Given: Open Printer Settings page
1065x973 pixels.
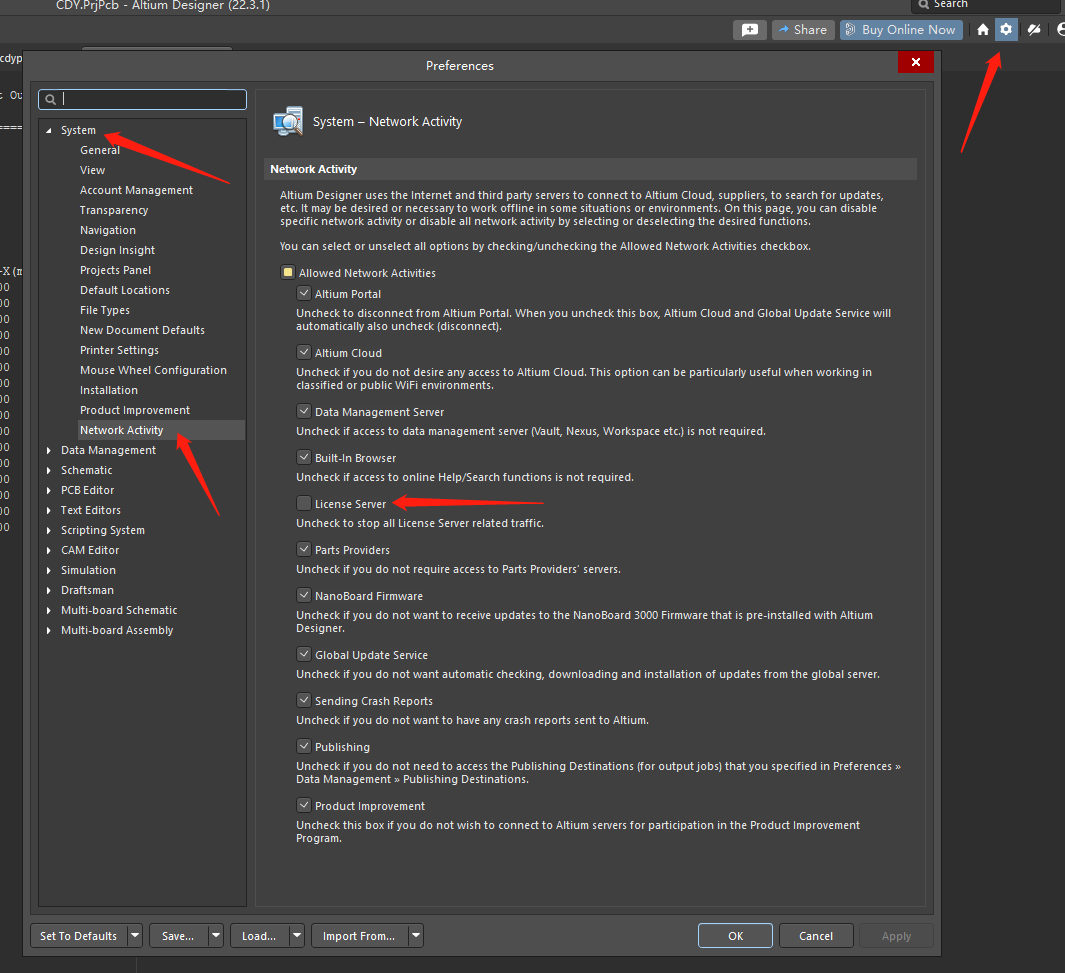Looking at the screenshot, I should 119,350.
